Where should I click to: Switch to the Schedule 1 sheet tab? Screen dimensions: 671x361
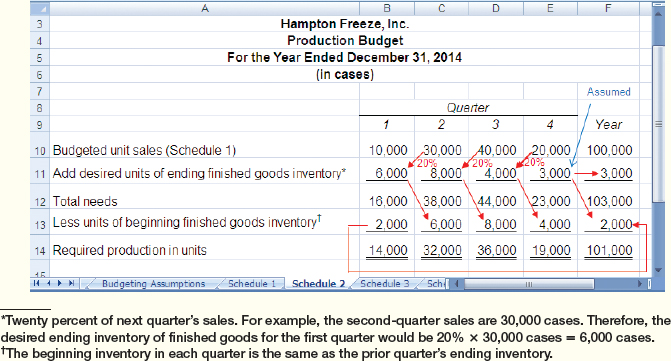tap(252, 284)
